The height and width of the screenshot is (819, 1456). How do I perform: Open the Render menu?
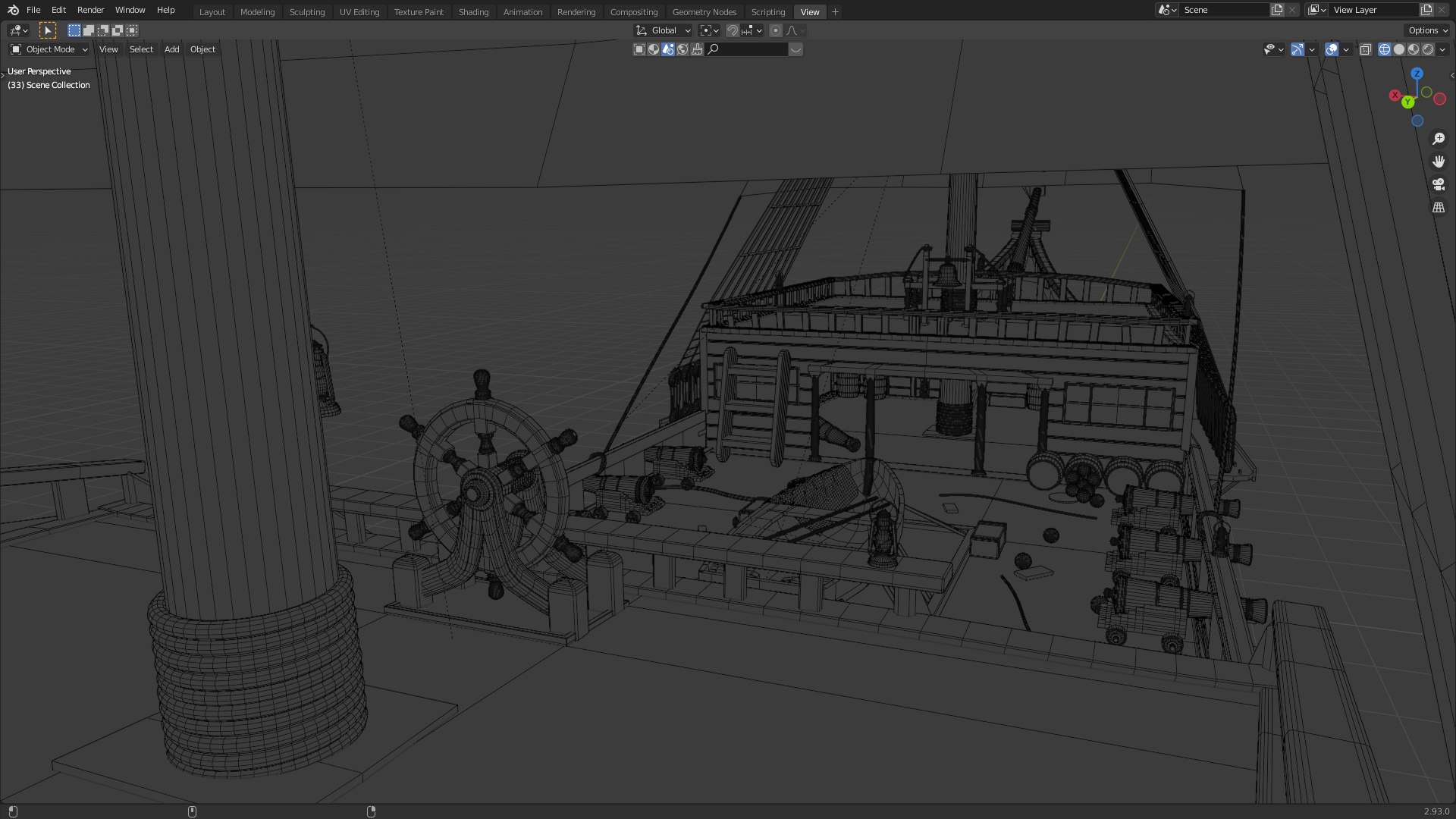click(90, 10)
